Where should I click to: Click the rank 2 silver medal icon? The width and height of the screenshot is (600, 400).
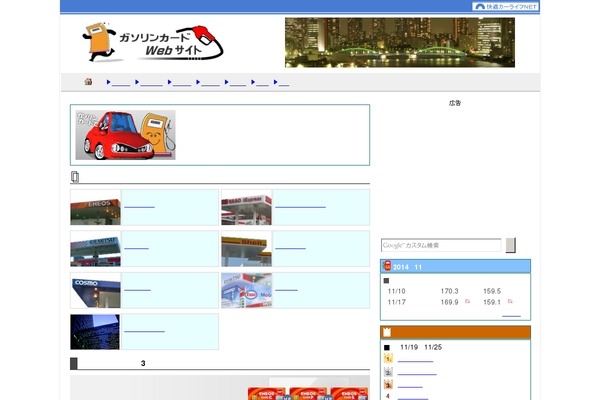388,372
